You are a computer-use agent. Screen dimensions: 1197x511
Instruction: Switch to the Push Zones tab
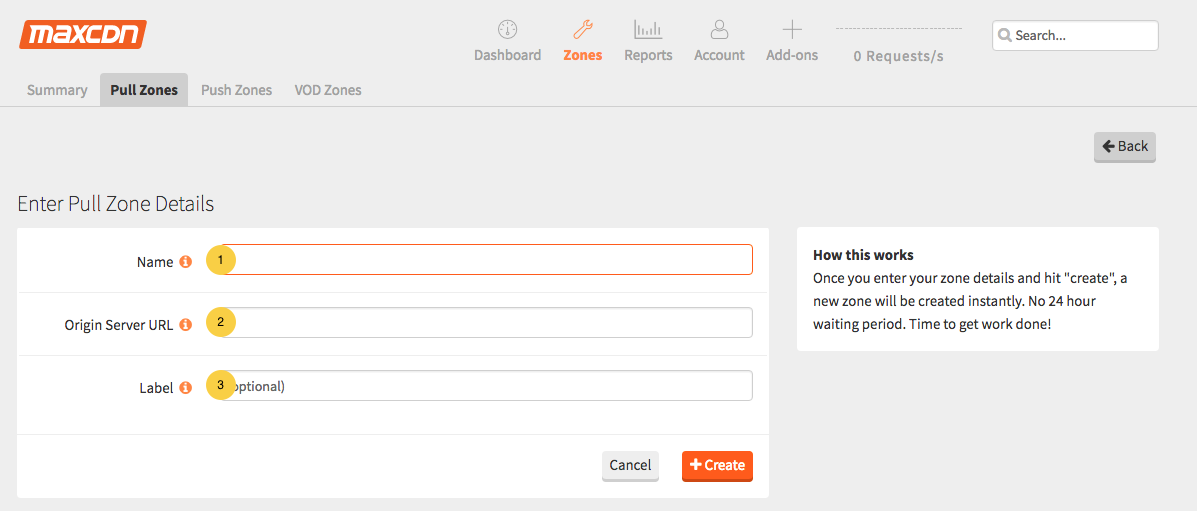click(236, 90)
